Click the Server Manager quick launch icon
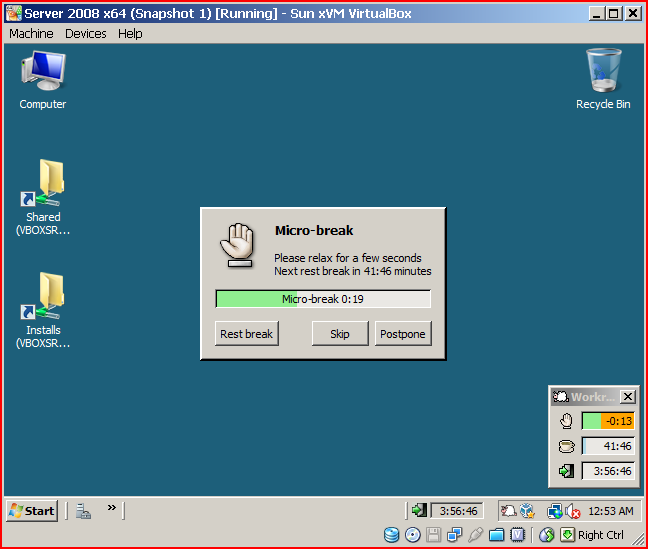Screen dimensions: 648x549 [84, 511]
